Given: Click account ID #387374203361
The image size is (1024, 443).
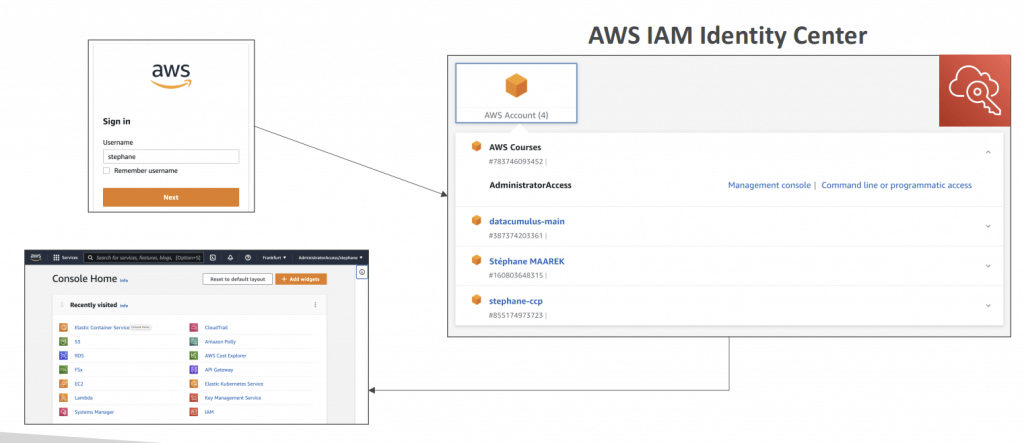Looking at the screenshot, I should (x=517, y=236).
